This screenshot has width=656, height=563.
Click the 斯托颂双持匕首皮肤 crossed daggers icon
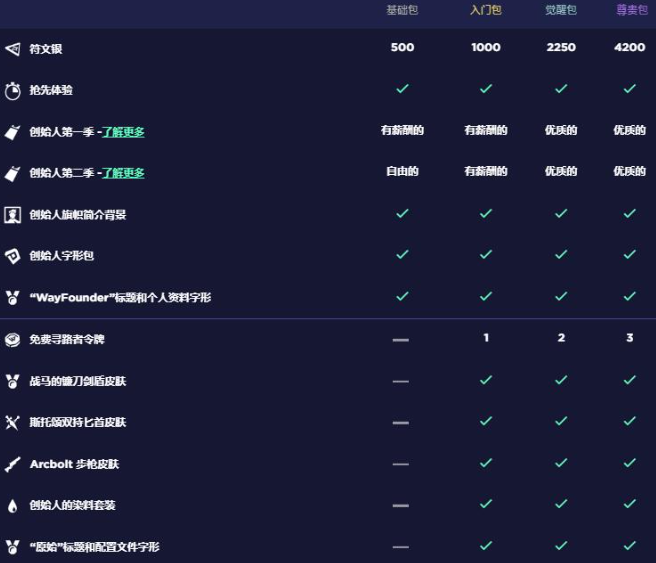pyautogui.click(x=12, y=422)
